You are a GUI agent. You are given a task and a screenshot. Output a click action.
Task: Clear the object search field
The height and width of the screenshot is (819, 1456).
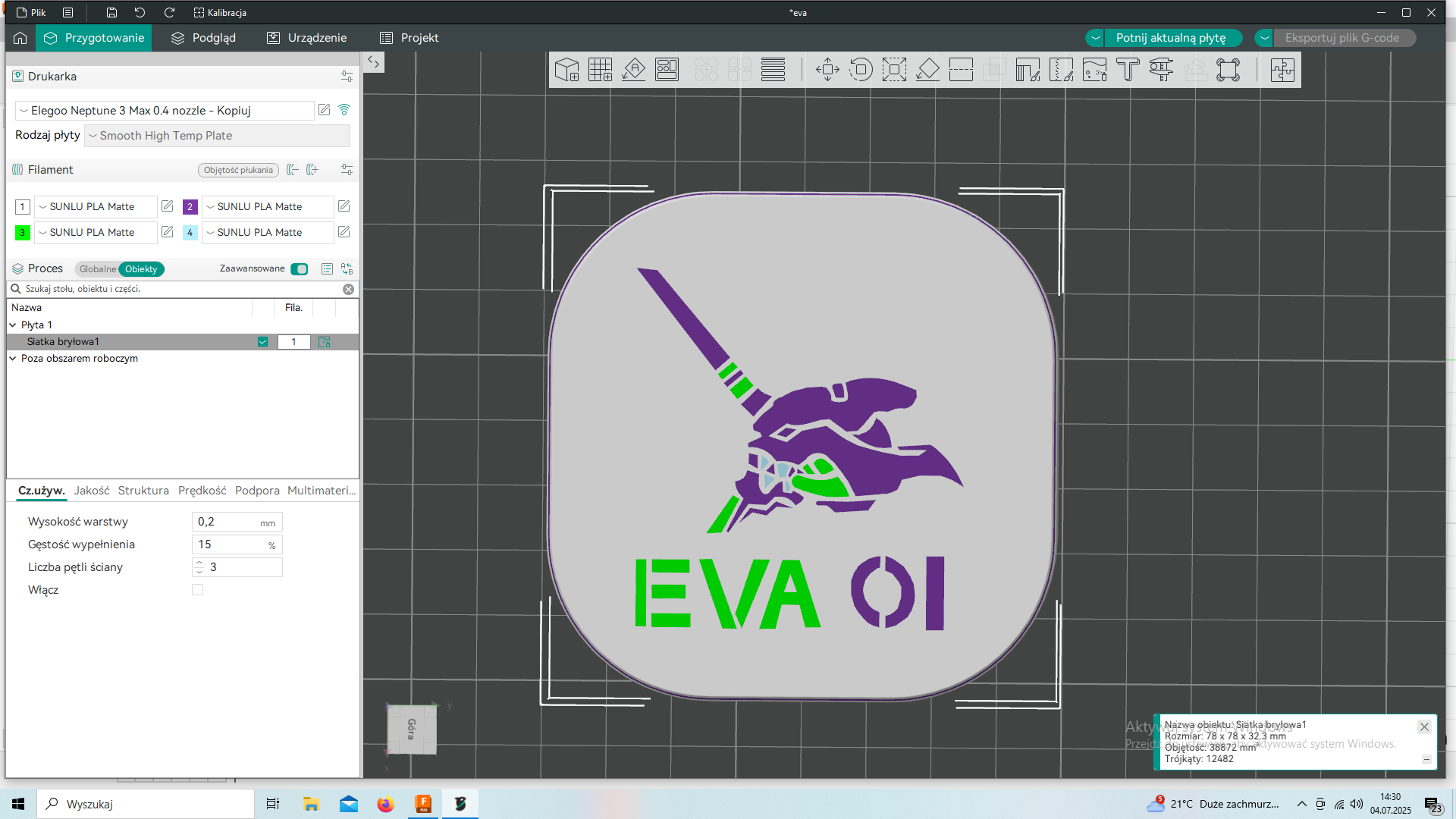pyautogui.click(x=348, y=289)
